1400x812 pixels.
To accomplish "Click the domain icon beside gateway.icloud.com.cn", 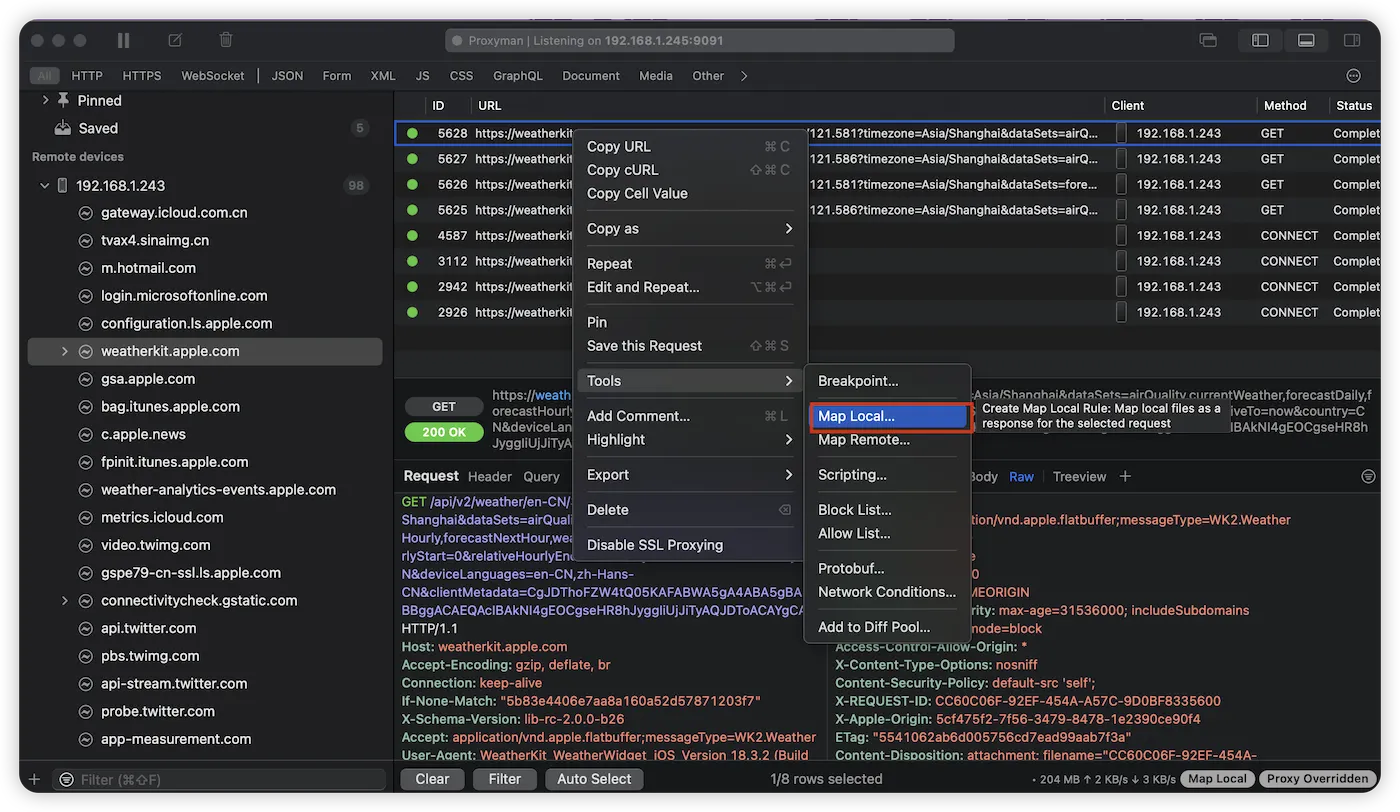I will (x=86, y=213).
